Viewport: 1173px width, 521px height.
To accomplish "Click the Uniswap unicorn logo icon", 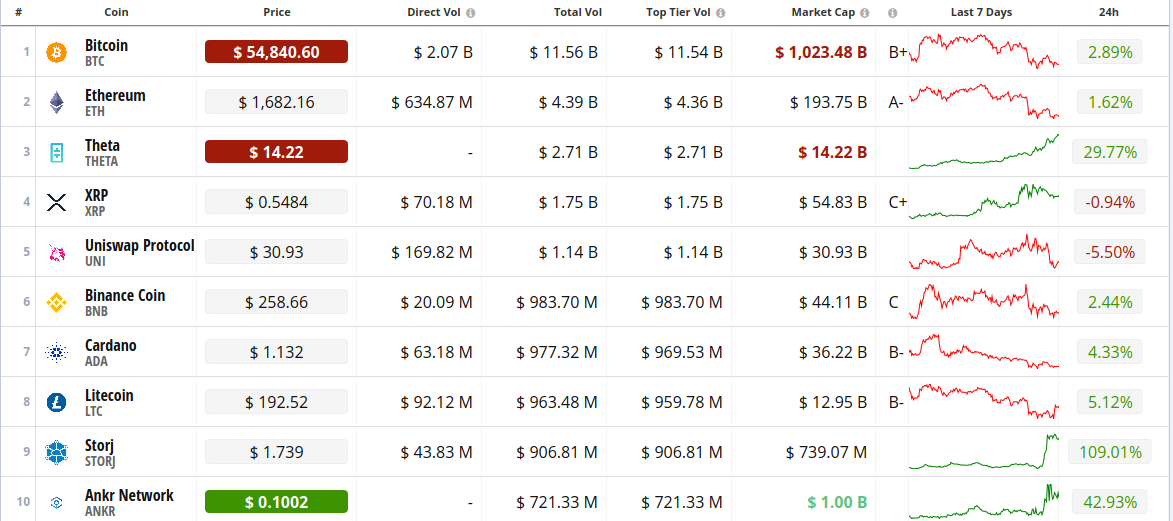I will click(57, 252).
